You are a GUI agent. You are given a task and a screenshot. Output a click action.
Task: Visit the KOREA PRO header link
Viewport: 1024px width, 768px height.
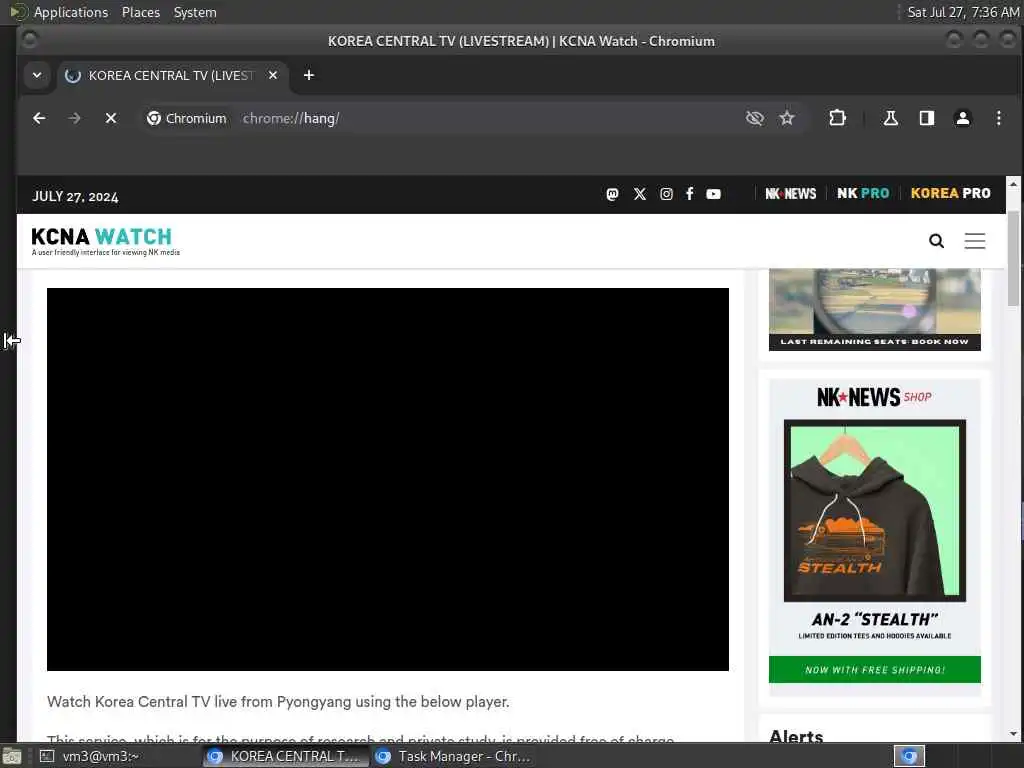pos(950,193)
